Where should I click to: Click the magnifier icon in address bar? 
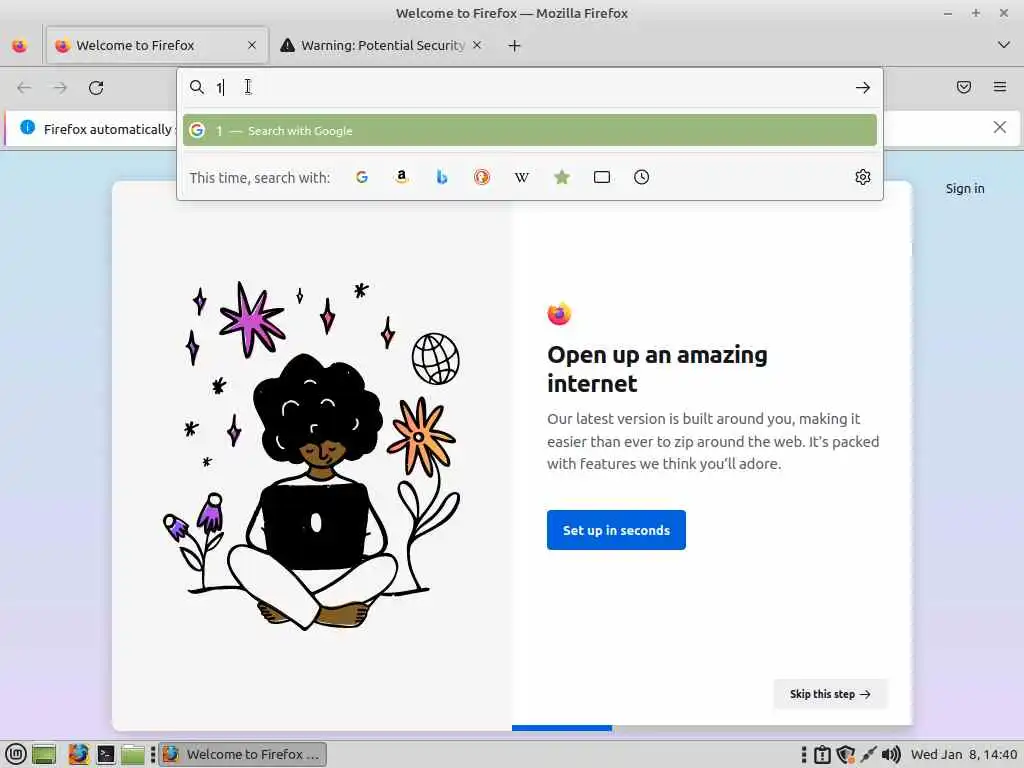point(197,87)
